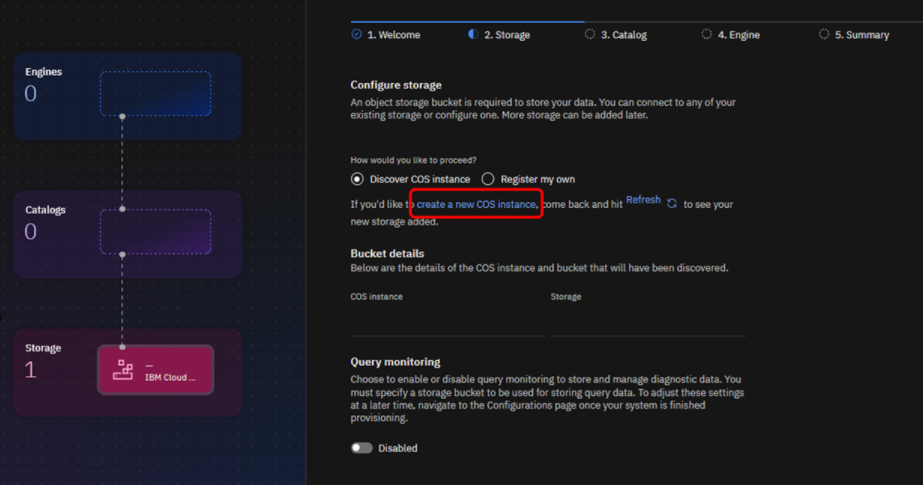This screenshot has width=923, height=485.
Task: Click the half-filled circle icon for Storage step
Action: [x=473, y=34]
